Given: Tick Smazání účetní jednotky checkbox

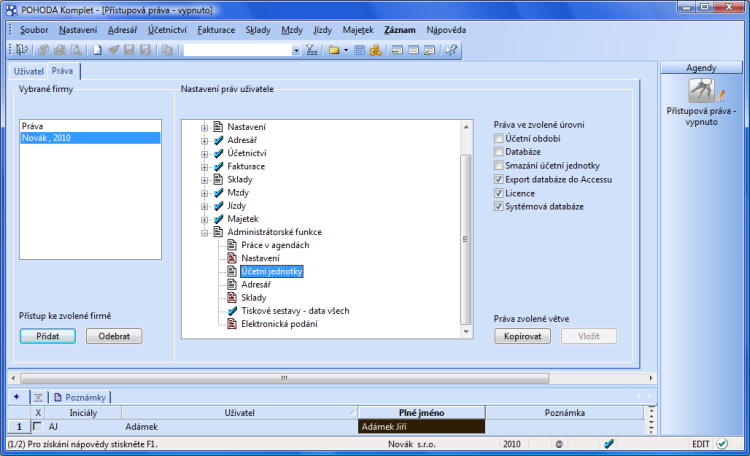Looking at the screenshot, I should 498,166.
